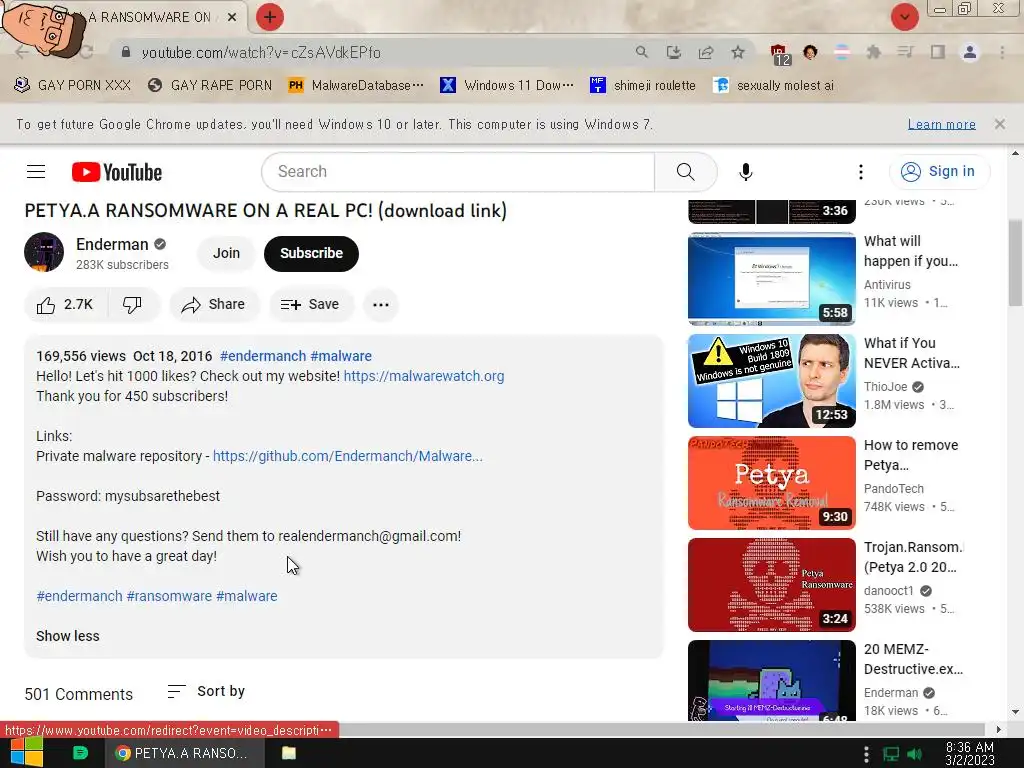Screen dimensions: 1024x768
Task: Dislike the video with thumbs down
Action: tap(132, 305)
